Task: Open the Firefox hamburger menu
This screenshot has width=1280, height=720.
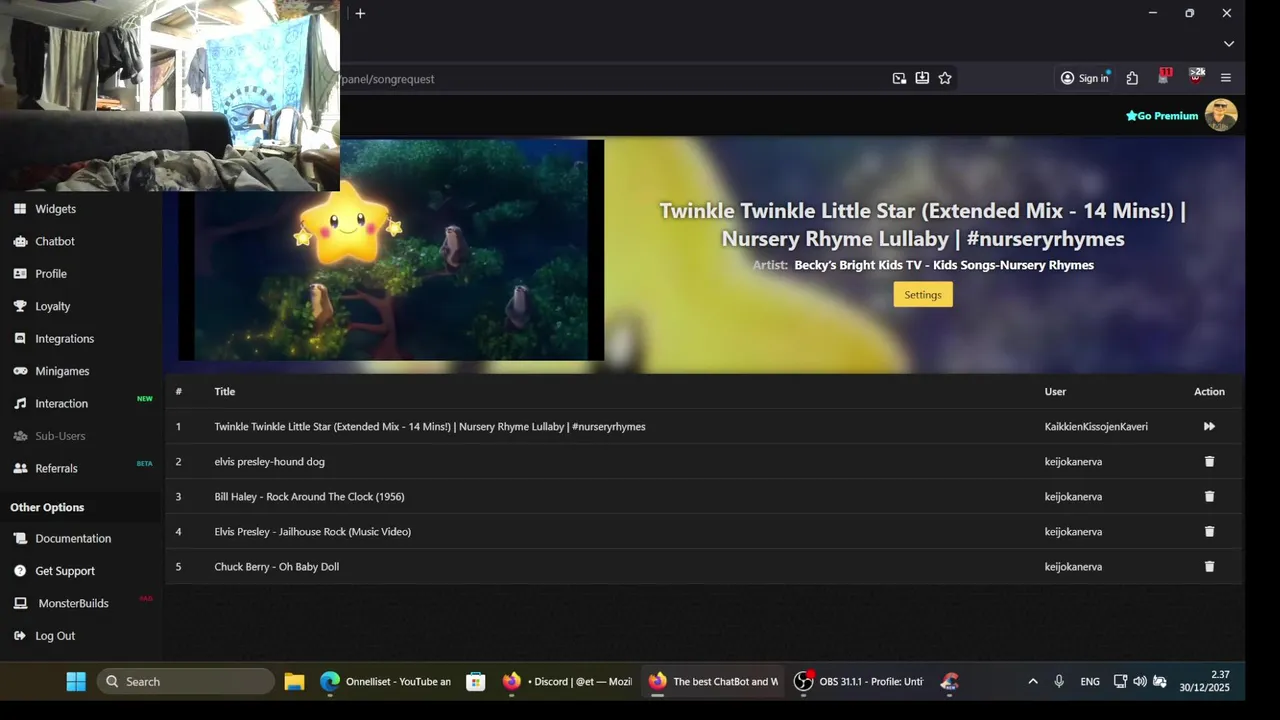Action: 1226,78
